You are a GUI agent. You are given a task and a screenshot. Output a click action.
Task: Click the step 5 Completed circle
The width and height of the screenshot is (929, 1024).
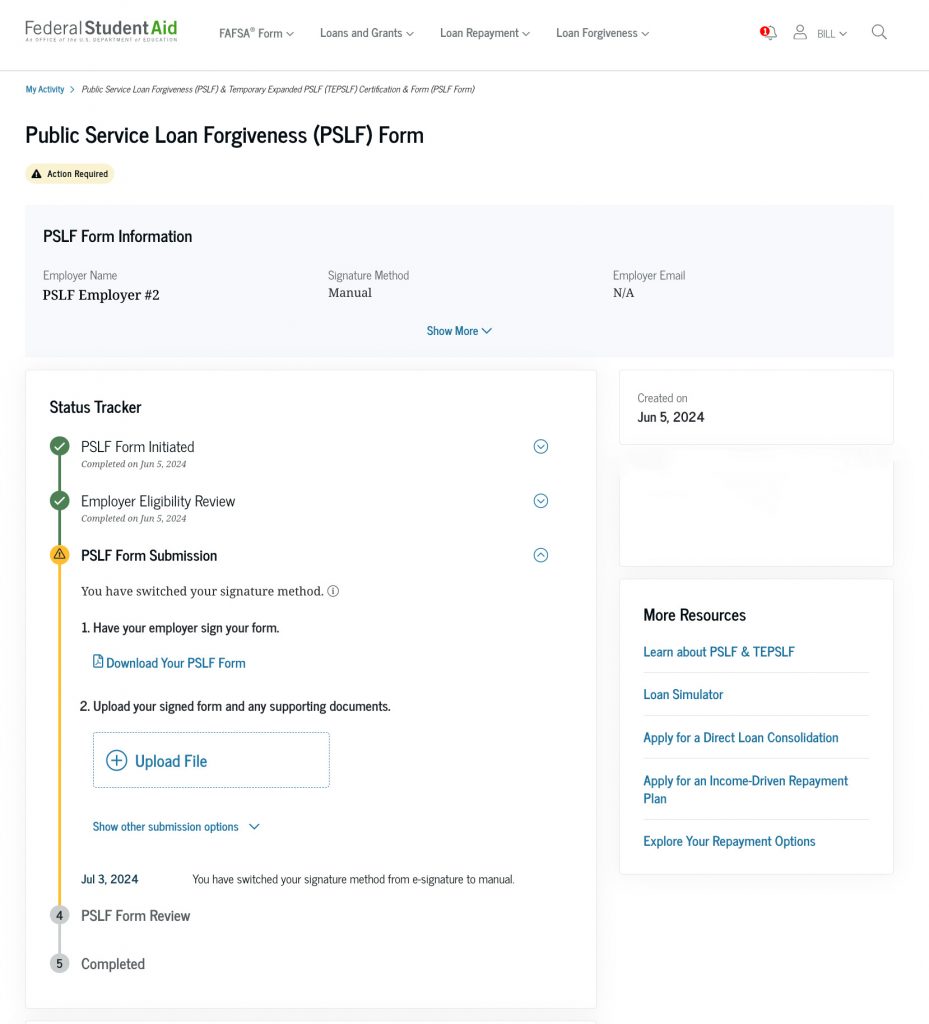59,963
